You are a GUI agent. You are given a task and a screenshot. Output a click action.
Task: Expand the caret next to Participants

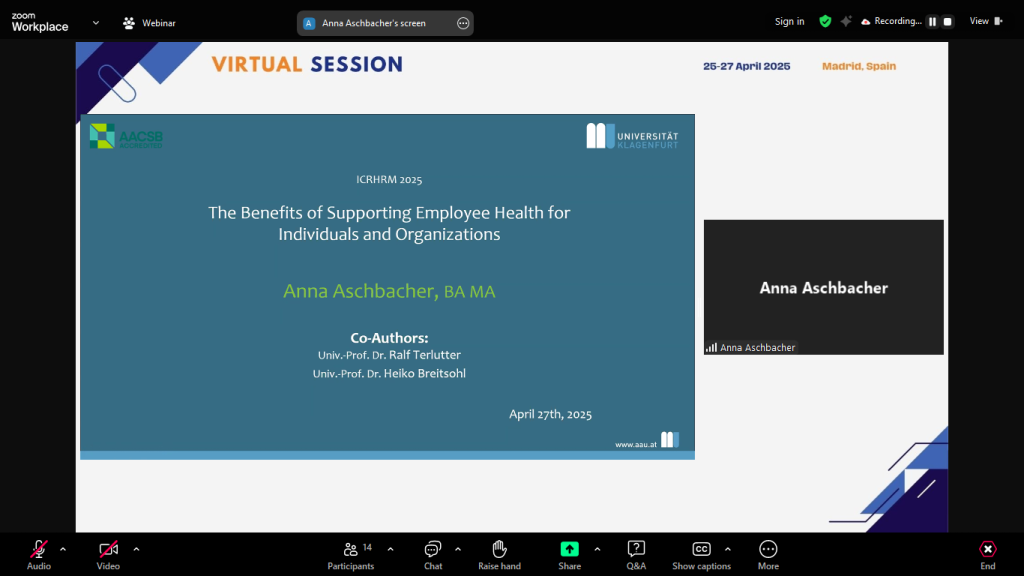click(x=390, y=549)
